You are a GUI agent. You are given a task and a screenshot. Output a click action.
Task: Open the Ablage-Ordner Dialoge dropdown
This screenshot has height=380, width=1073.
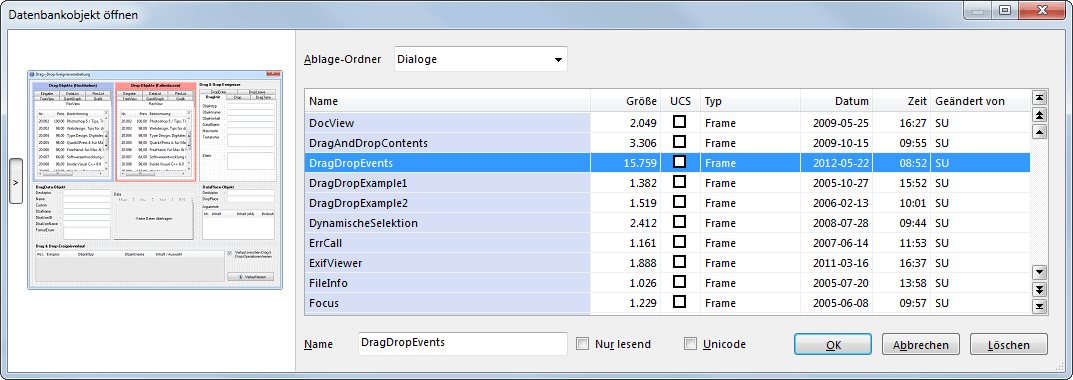pyautogui.click(x=480, y=60)
